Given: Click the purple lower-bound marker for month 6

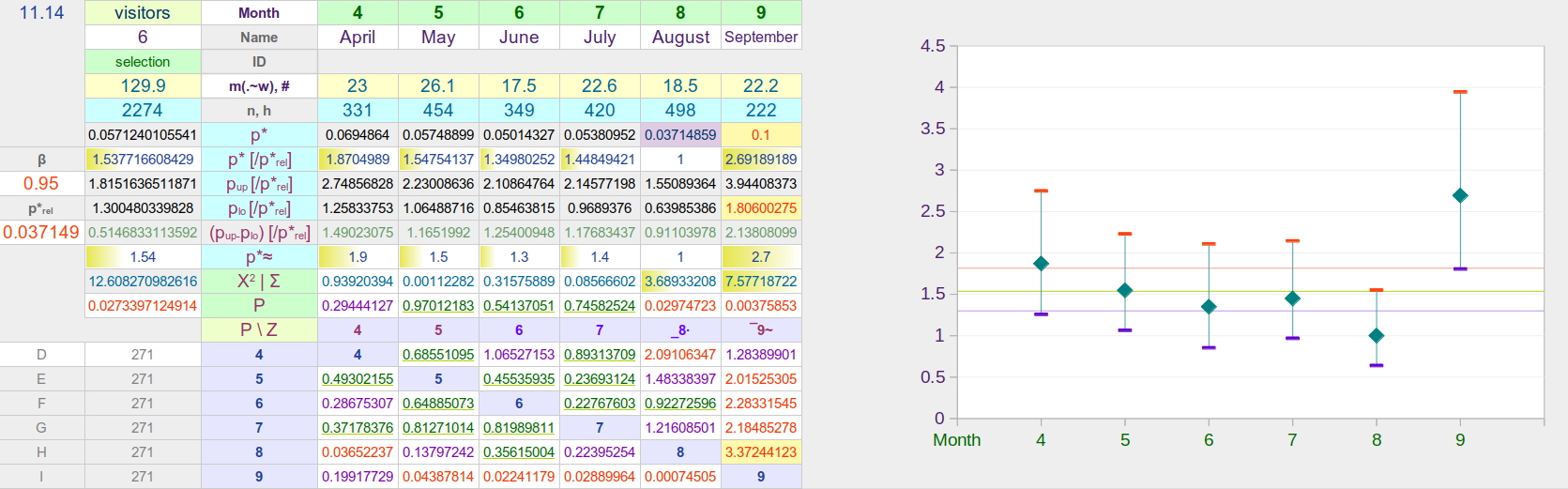Looking at the screenshot, I should click(1209, 347).
